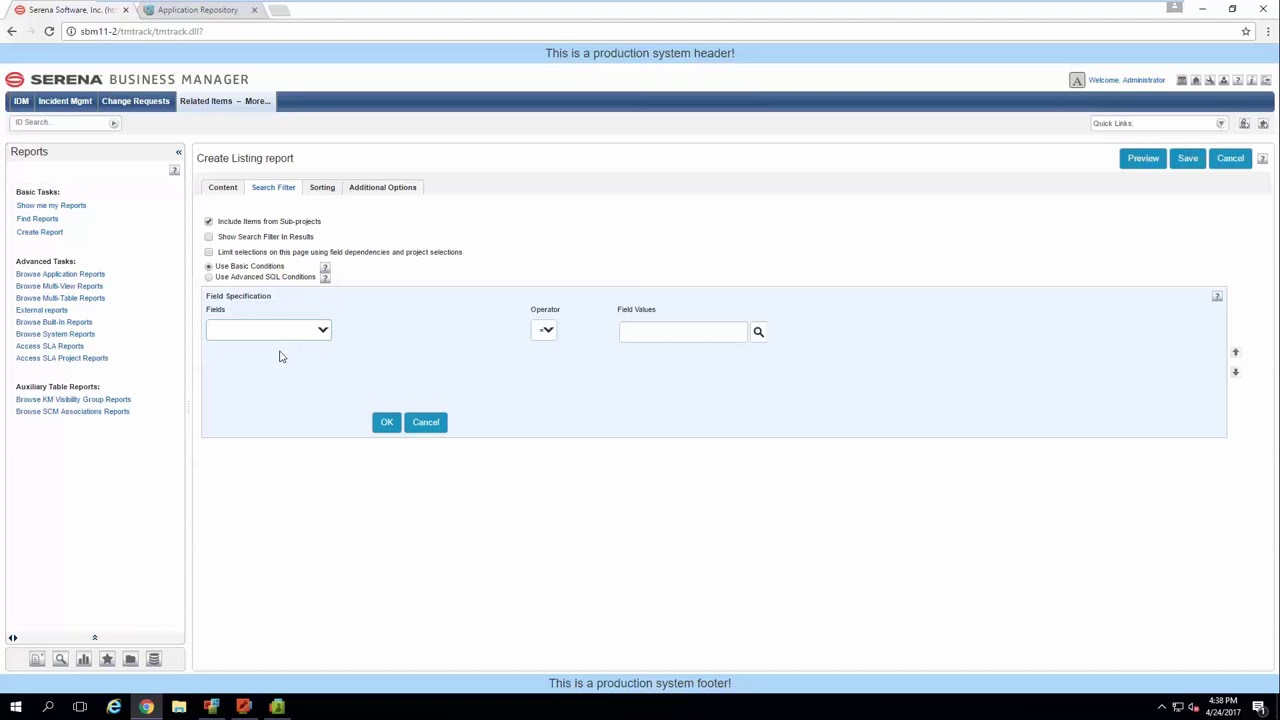The image size is (1280, 720).
Task: Click the database stack icon in sidebar toolbar
Action: tap(154, 659)
